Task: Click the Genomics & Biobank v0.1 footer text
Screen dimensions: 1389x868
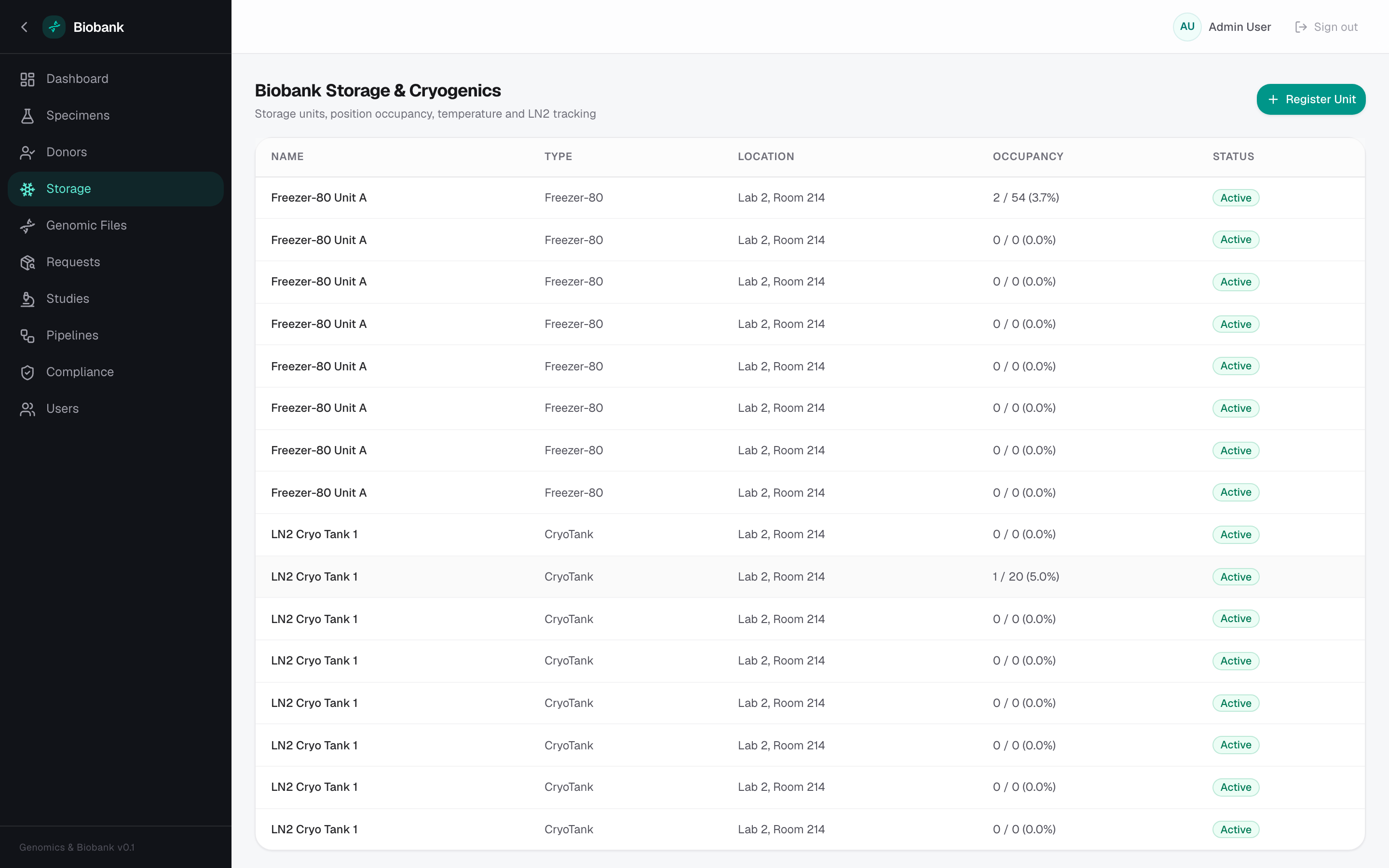Action: pos(77,847)
